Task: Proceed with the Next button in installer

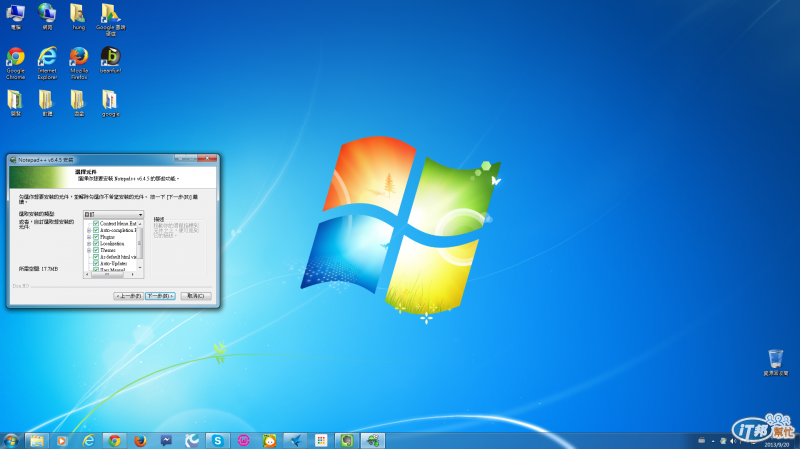Action: point(160,296)
